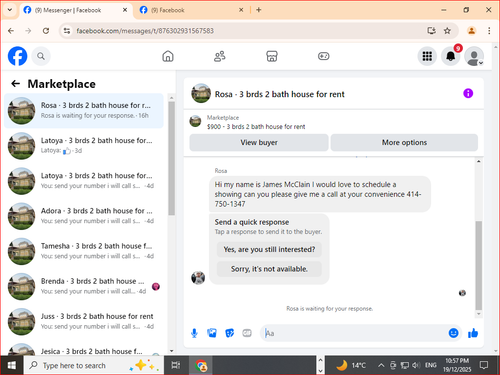Viewport: 500px width, 375px height.
Task: Go to Facebook Home icon
Action: pos(168,56)
